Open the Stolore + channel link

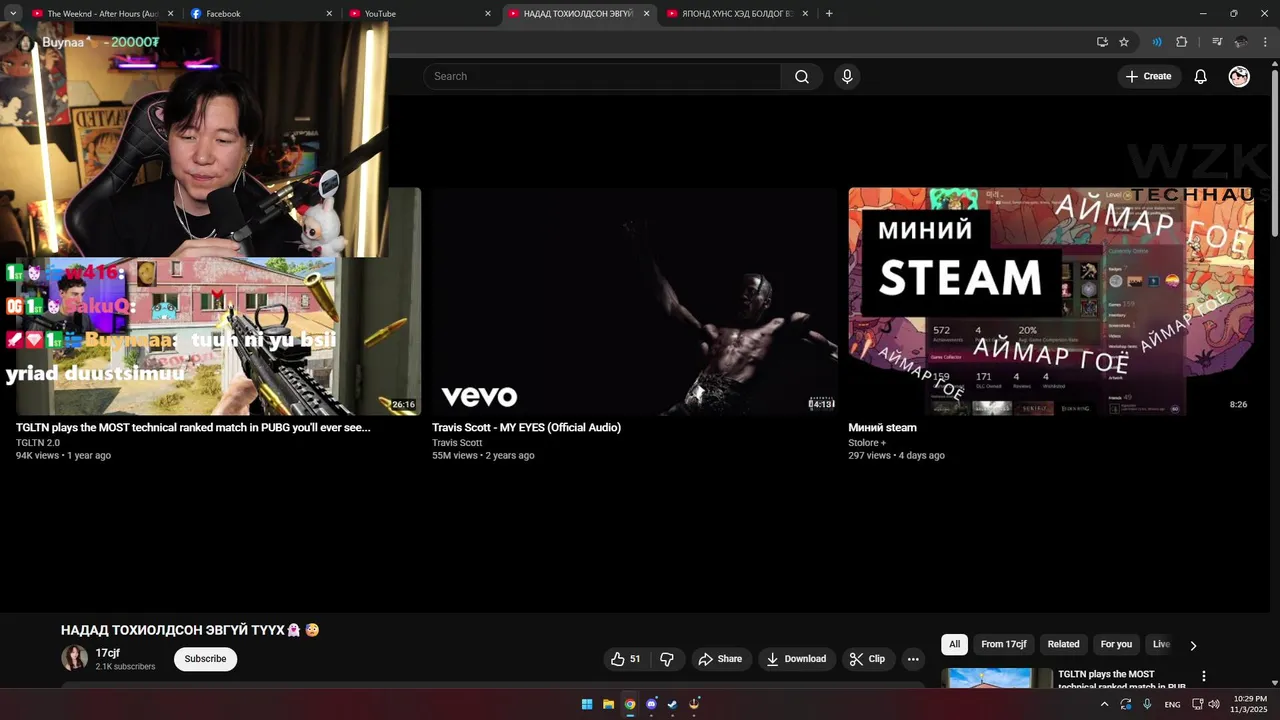click(867, 443)
